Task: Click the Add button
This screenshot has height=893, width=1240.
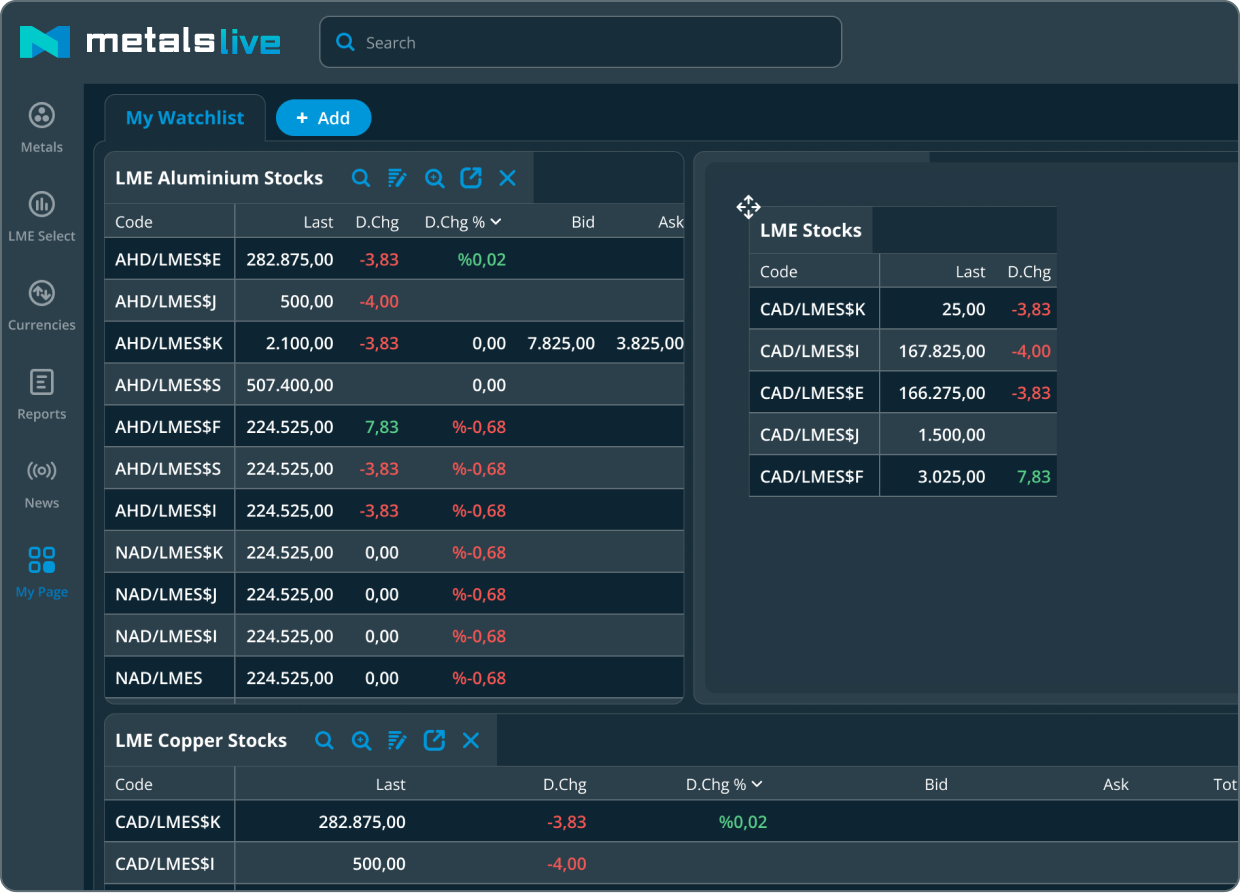Action: tap(323, 118)
